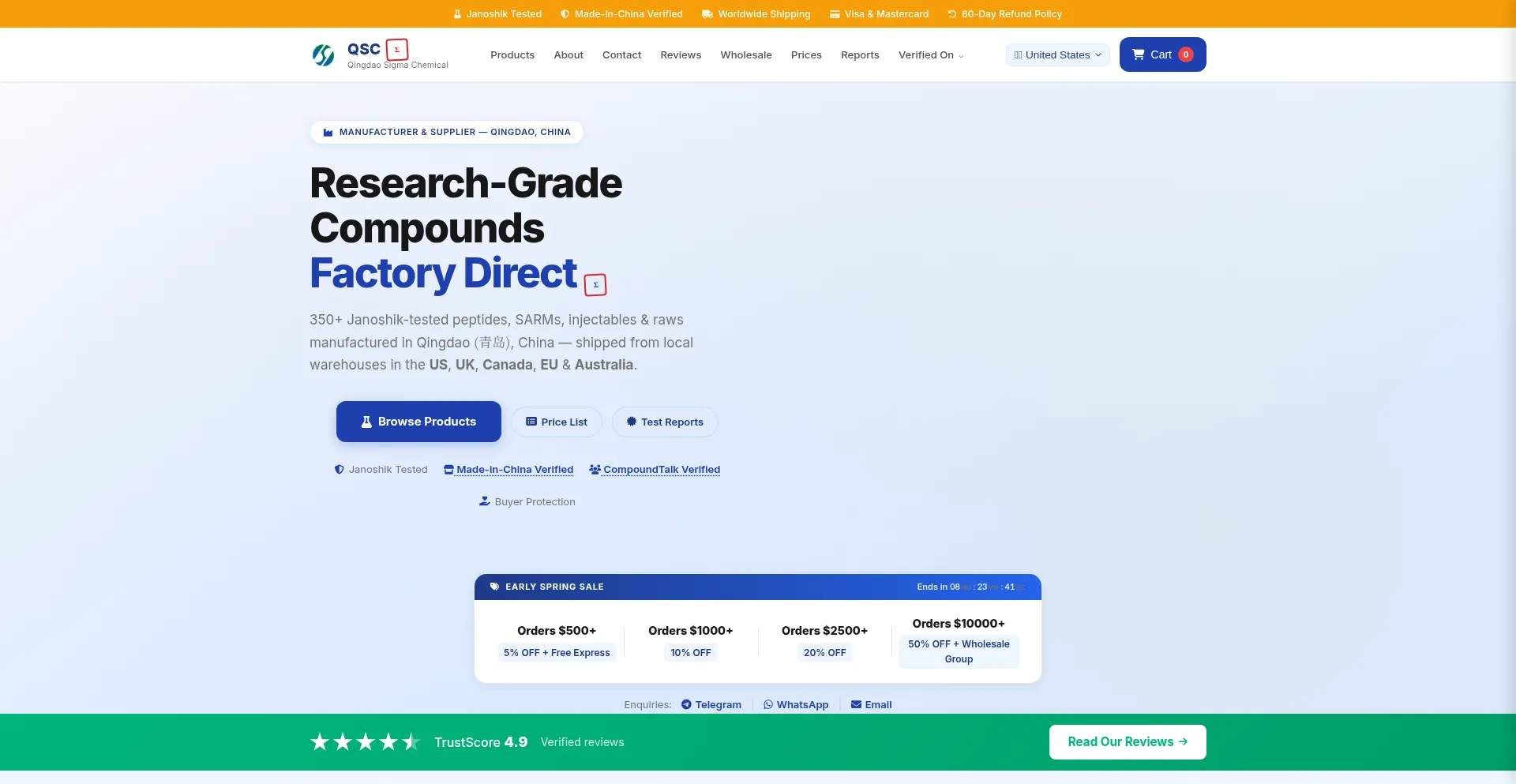1516x784 pixels.
Task: Click the "Research-Grade Compounds" heading
Action: coord(466,205)
